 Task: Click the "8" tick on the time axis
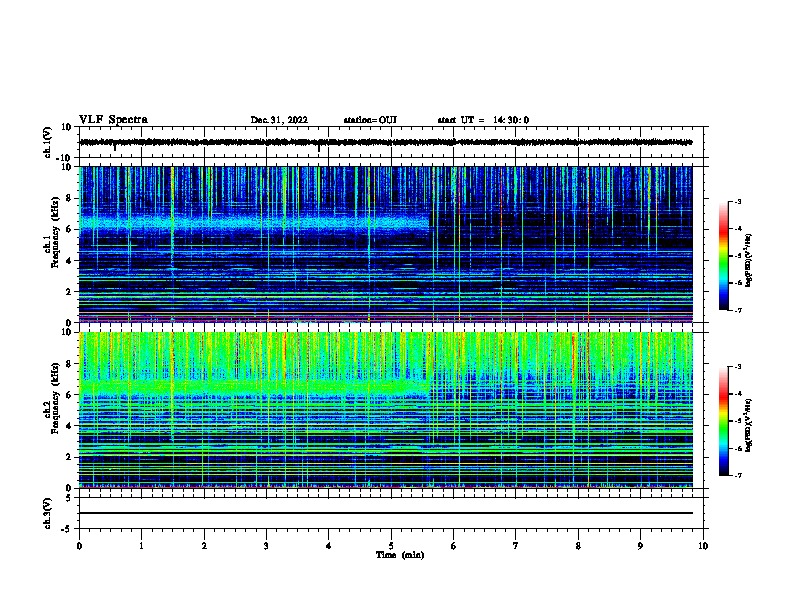point(578,546)
